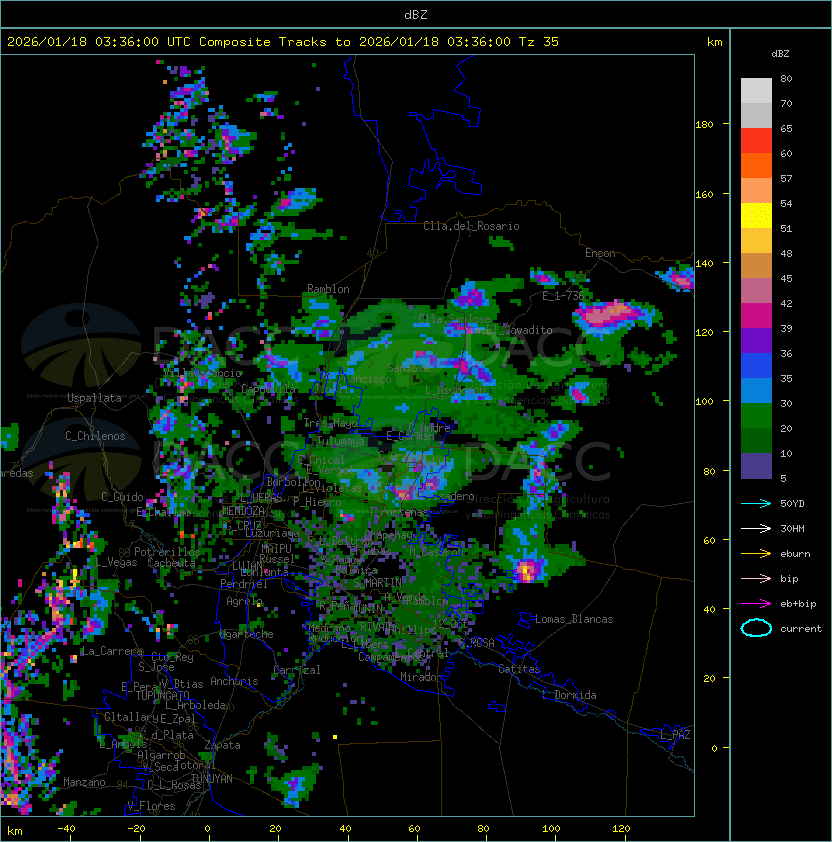Screen dimensions: 832x842
Task: Click the small yellow marker south of Carrizal
Action: [x=335, y=737]
